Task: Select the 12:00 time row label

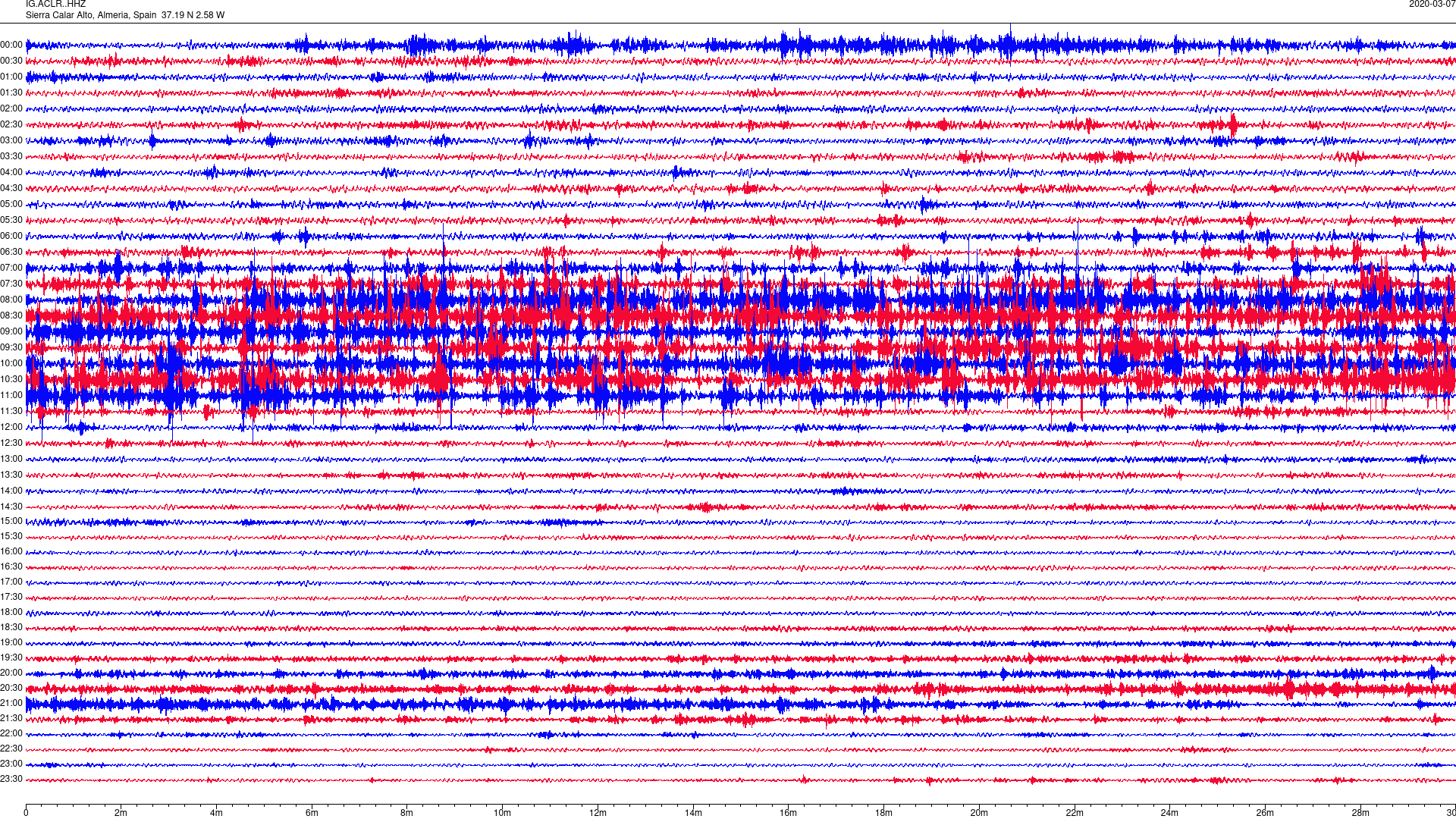Action: pos(11,428)
